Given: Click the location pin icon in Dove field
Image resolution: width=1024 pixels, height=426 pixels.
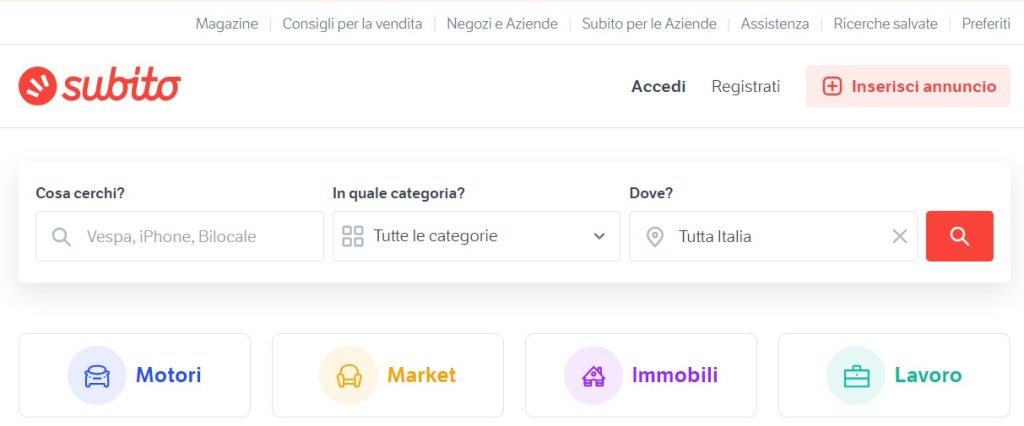Looking at the screenshot, I should [654, 237].
